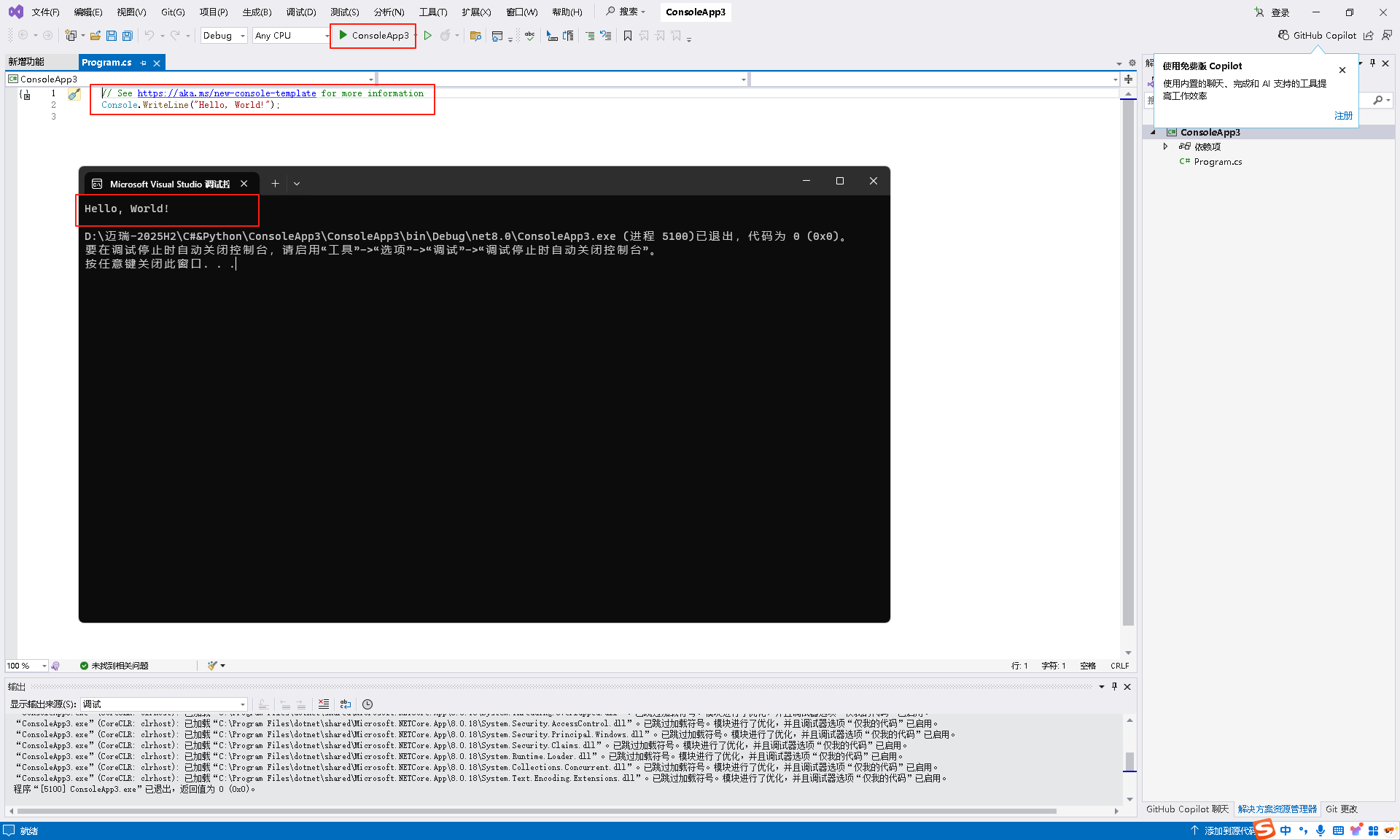Open the 100 % zoom dropdown
Screen dimensions: 1400x840
27,666
